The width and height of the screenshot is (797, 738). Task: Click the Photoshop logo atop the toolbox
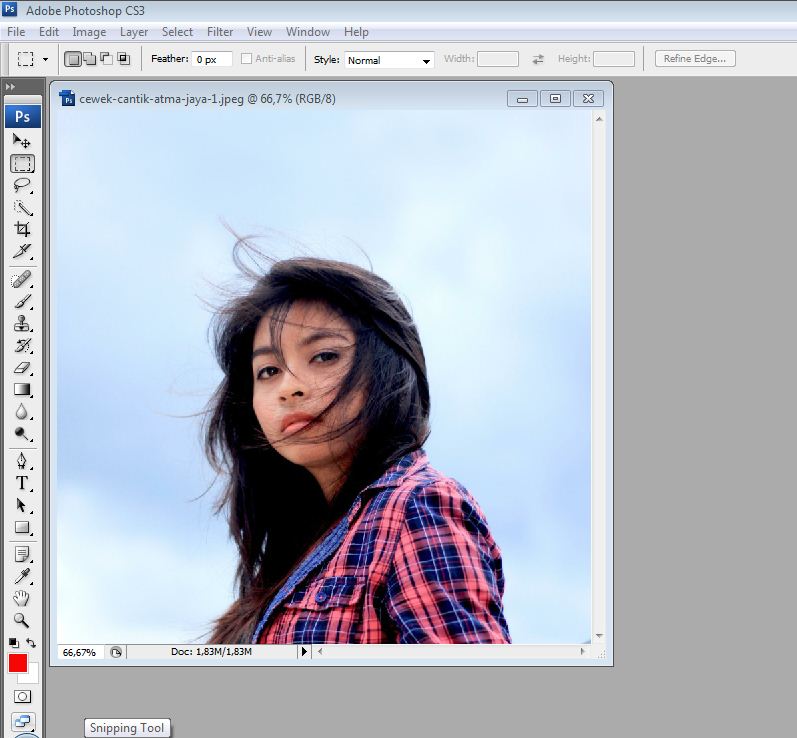tap(22, 116)
